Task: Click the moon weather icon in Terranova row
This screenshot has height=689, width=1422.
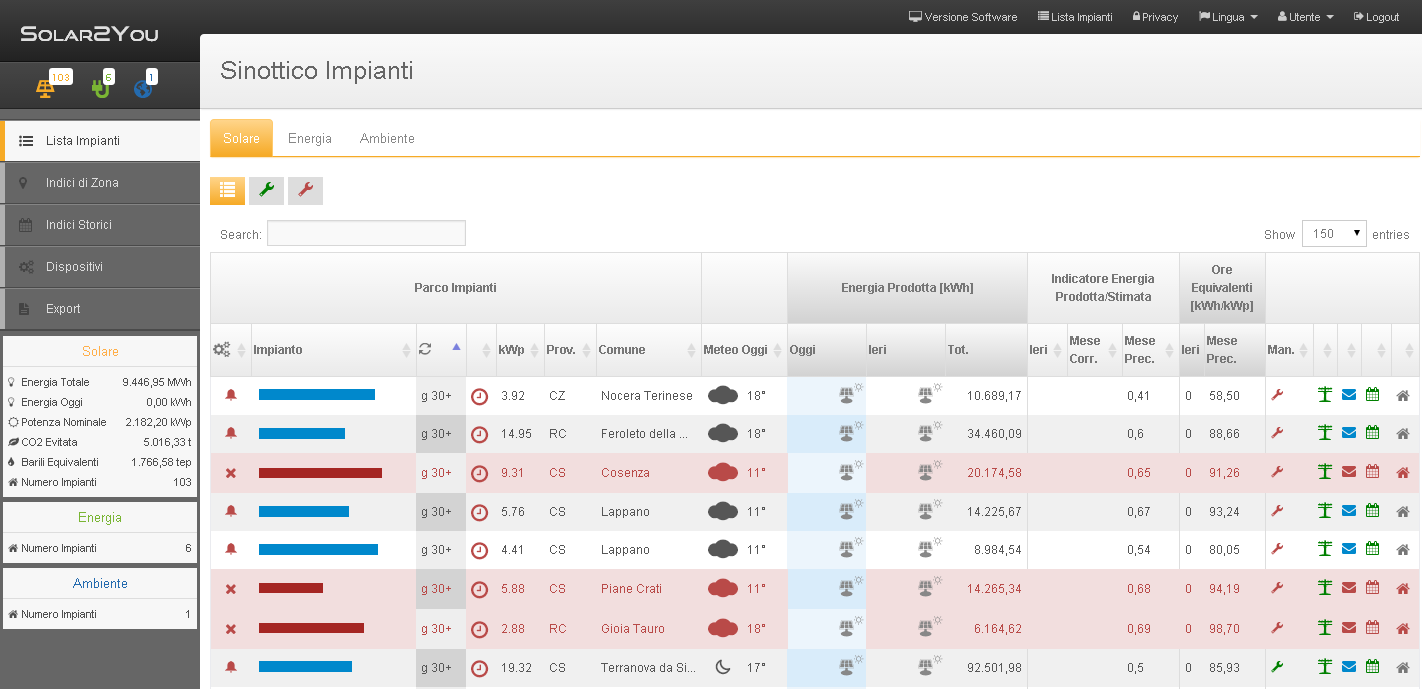Action: pos(723,667)
